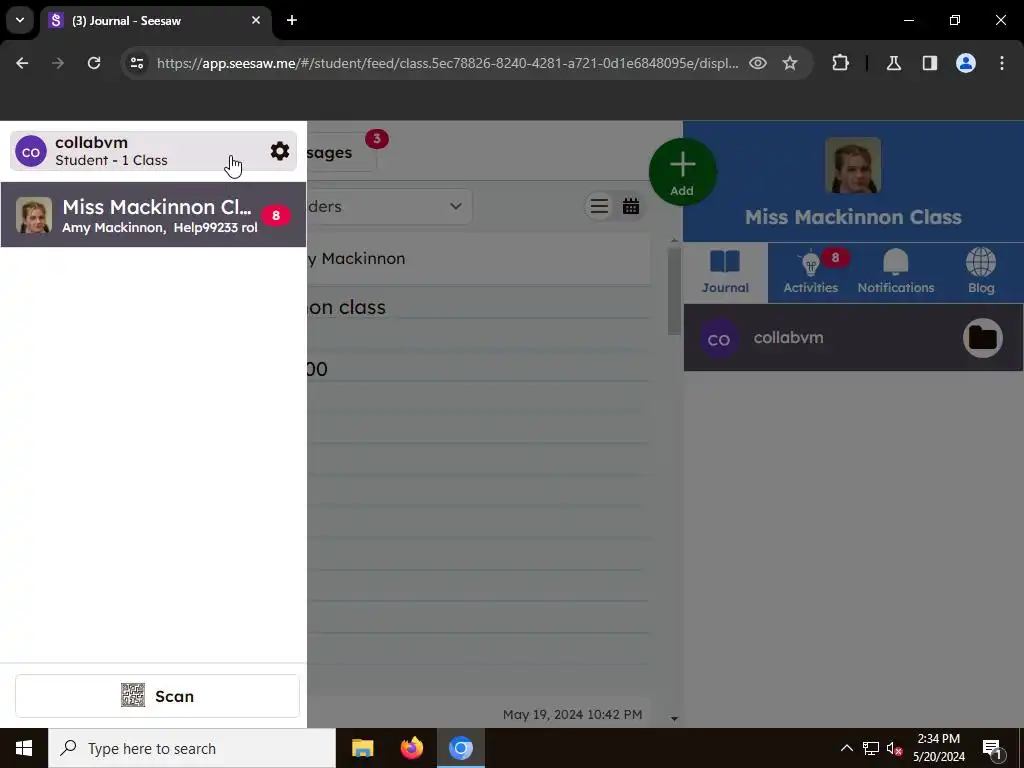This screenshot has width=1024, height=768.
Task: Click the red 8 badge on class row
Action: pyautogui.click(x=276, y=216)
